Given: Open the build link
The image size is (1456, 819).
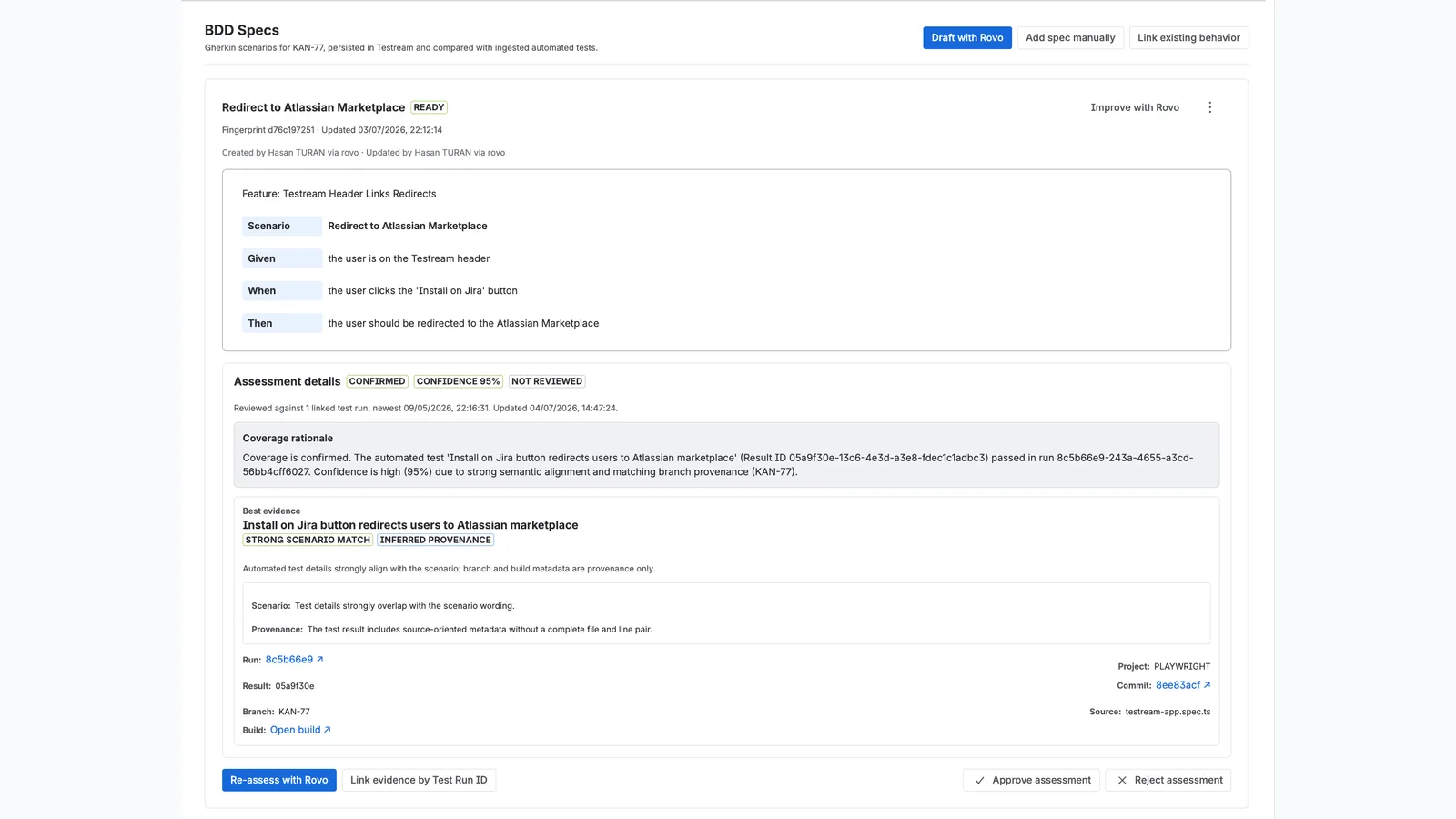Looking at the screenshot, I should point(300,730).
